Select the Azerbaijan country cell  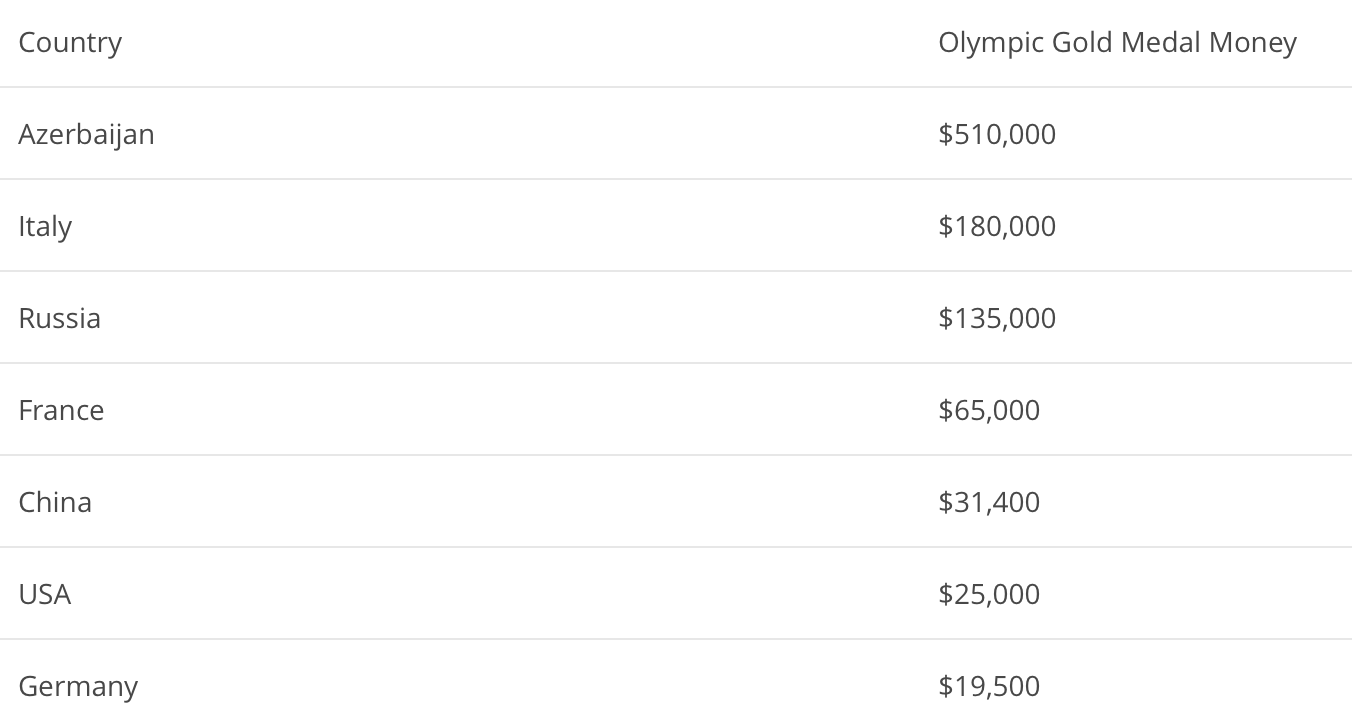point(86,134)
